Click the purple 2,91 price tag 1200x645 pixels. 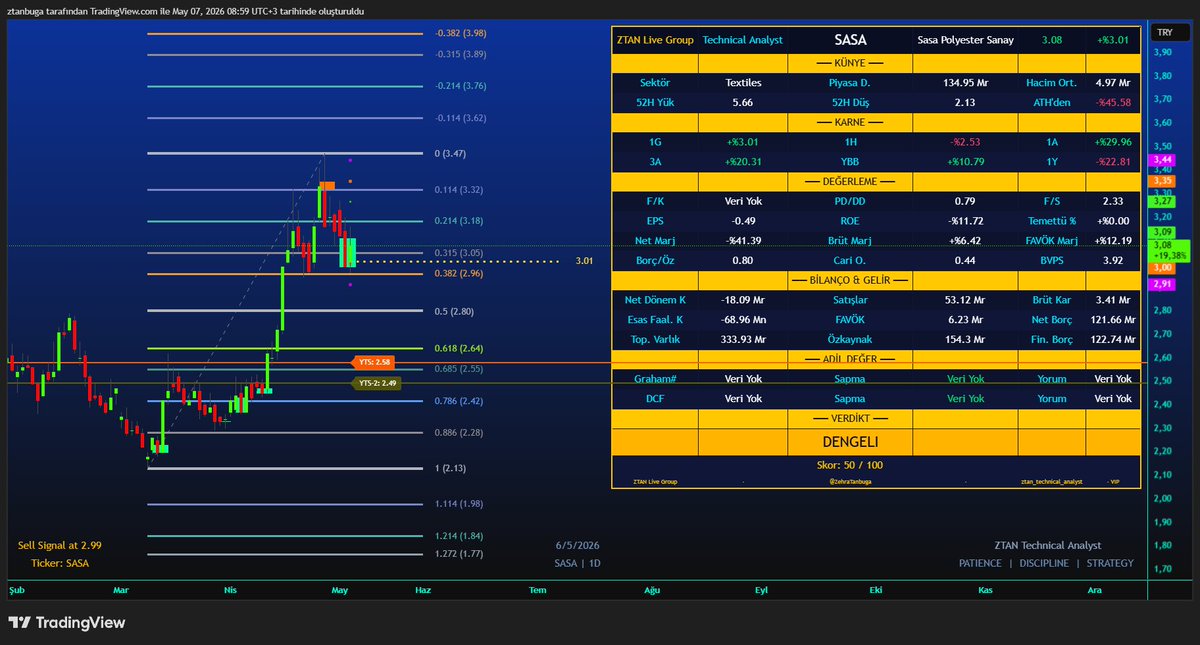pyautogui.click(x=1163, y=284)
